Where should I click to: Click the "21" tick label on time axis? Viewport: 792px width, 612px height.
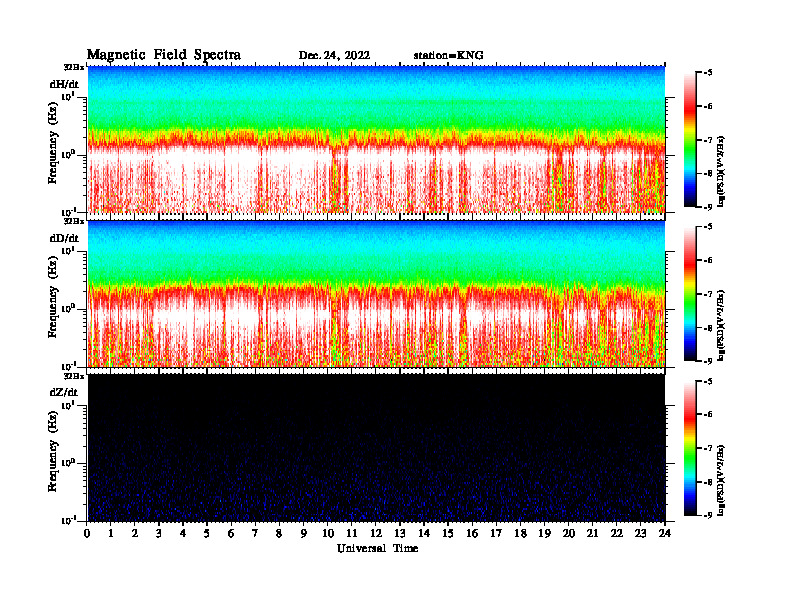pyautogui.click(x=592, y=534)
